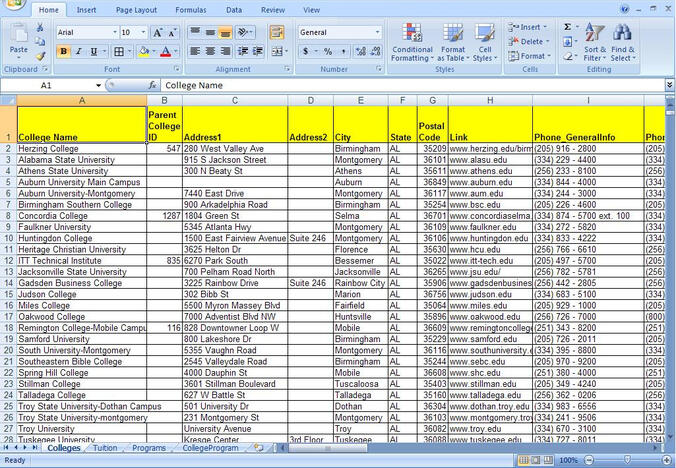Click the Select All corner button
Viewport: 676px width, 468px height.
click(x=8, y=100)
